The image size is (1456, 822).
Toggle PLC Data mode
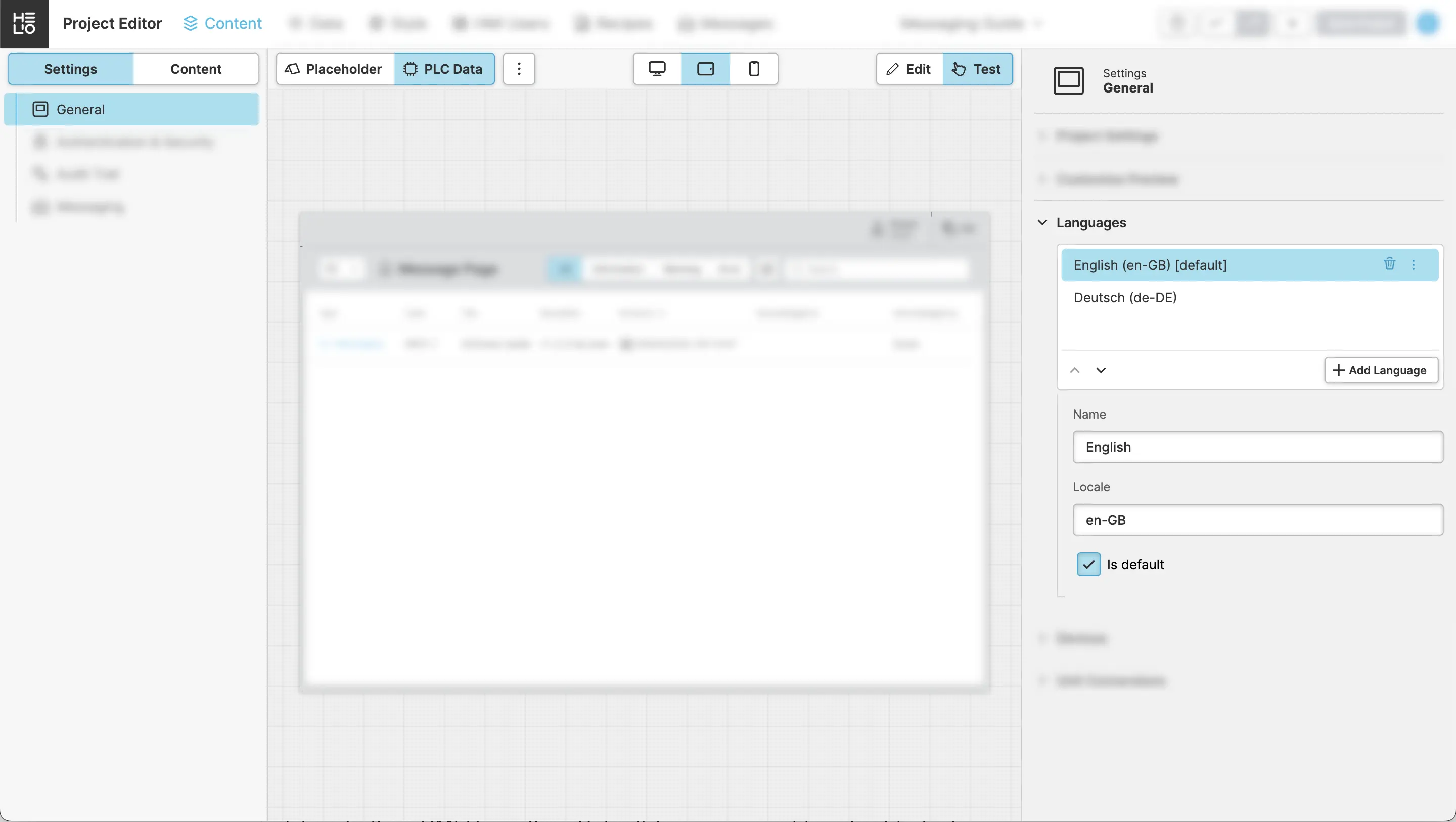[444, 69]
